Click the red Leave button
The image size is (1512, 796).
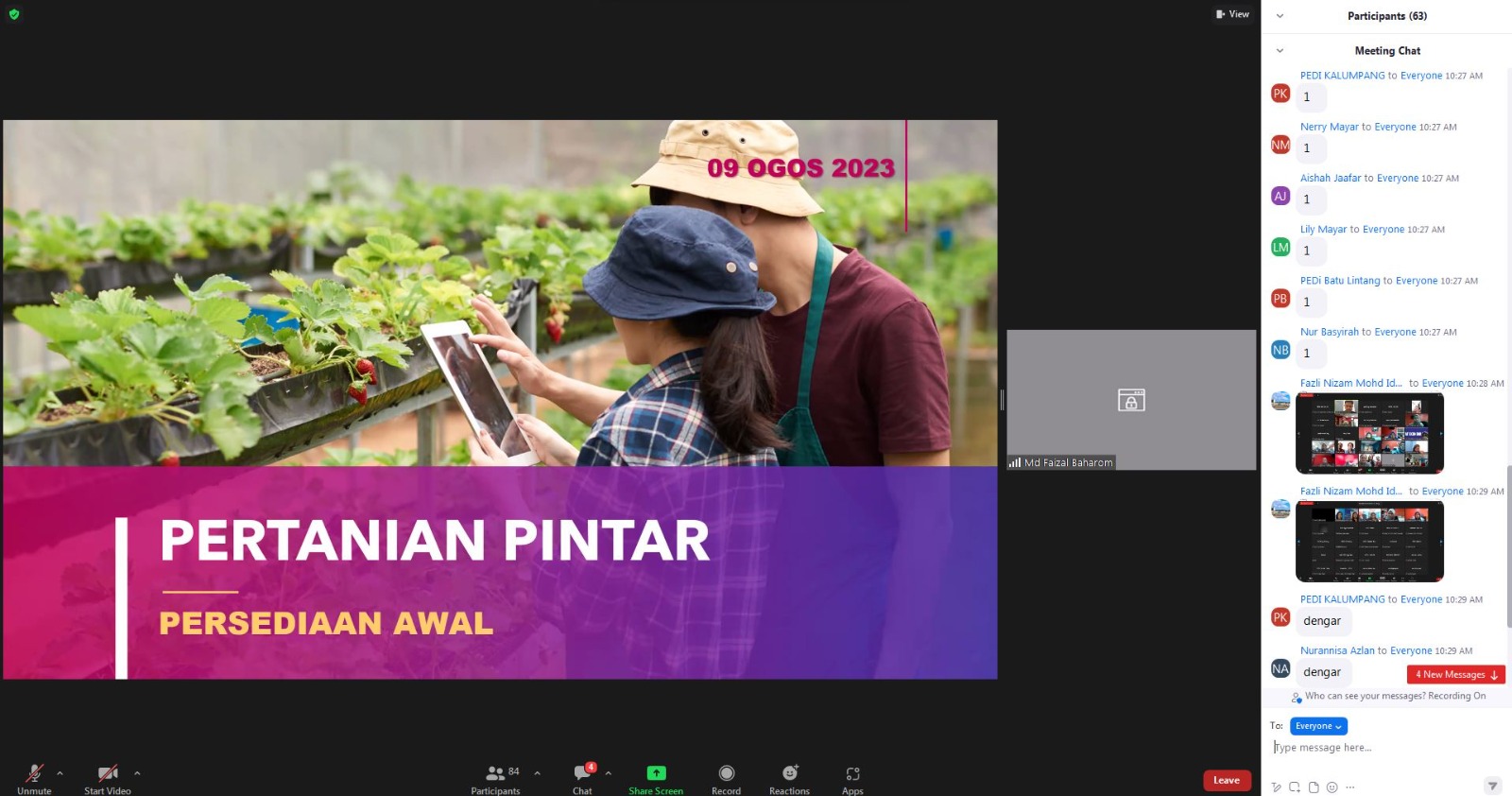1227,780
